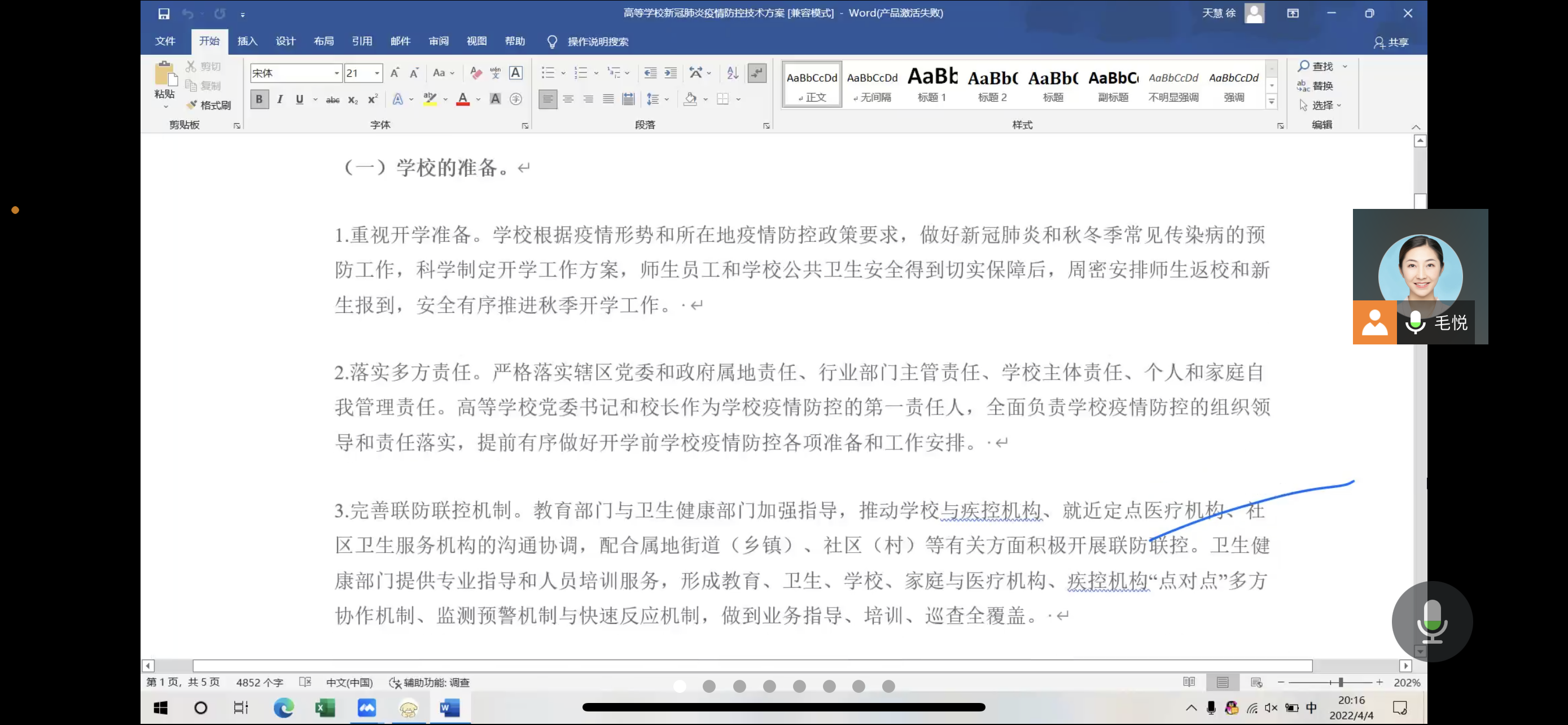This screenshot has width=1568, height=725.
Task: Toggle italic formatting
Action: click(279, 99)
